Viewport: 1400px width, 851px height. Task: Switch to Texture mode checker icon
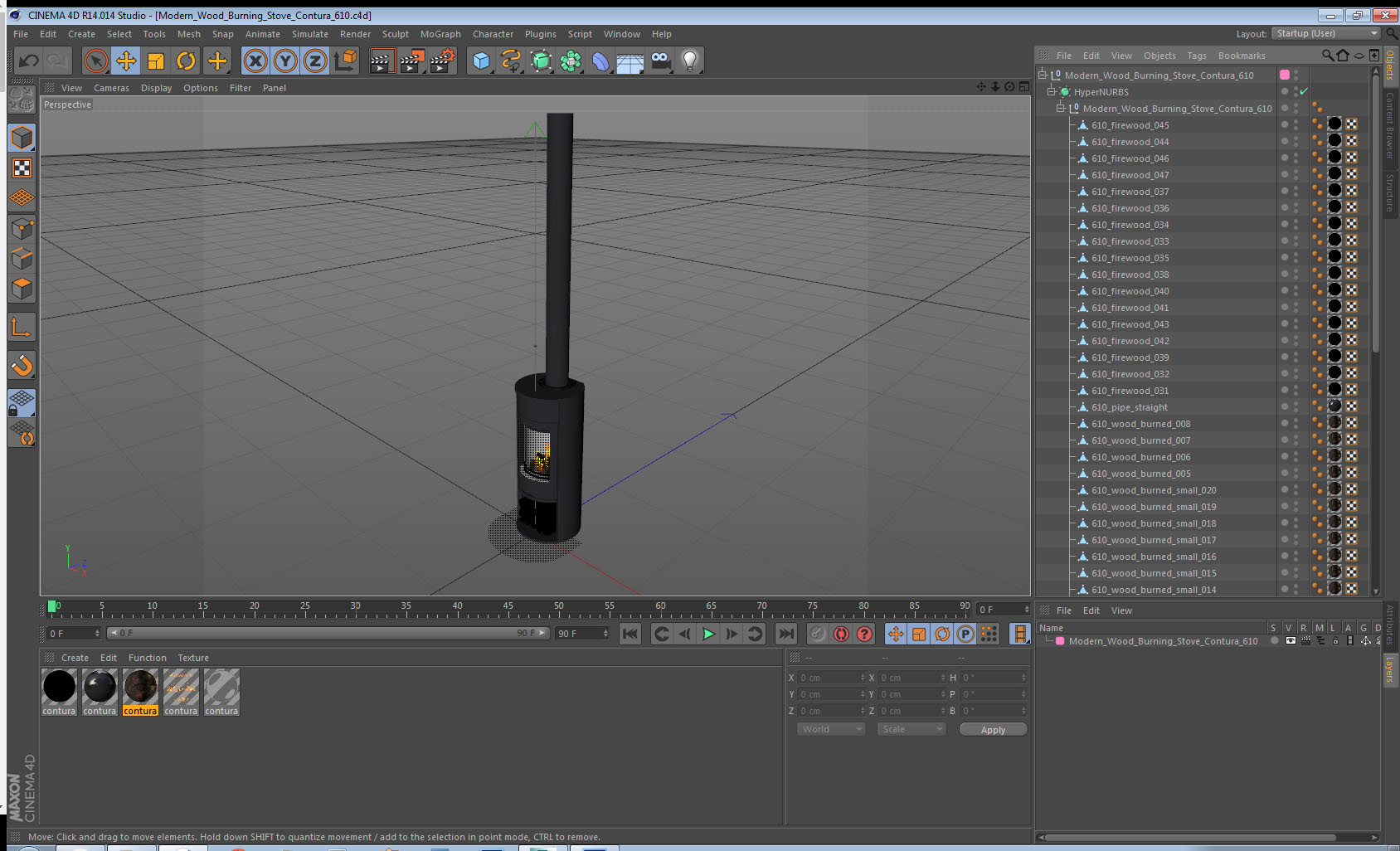22,168
